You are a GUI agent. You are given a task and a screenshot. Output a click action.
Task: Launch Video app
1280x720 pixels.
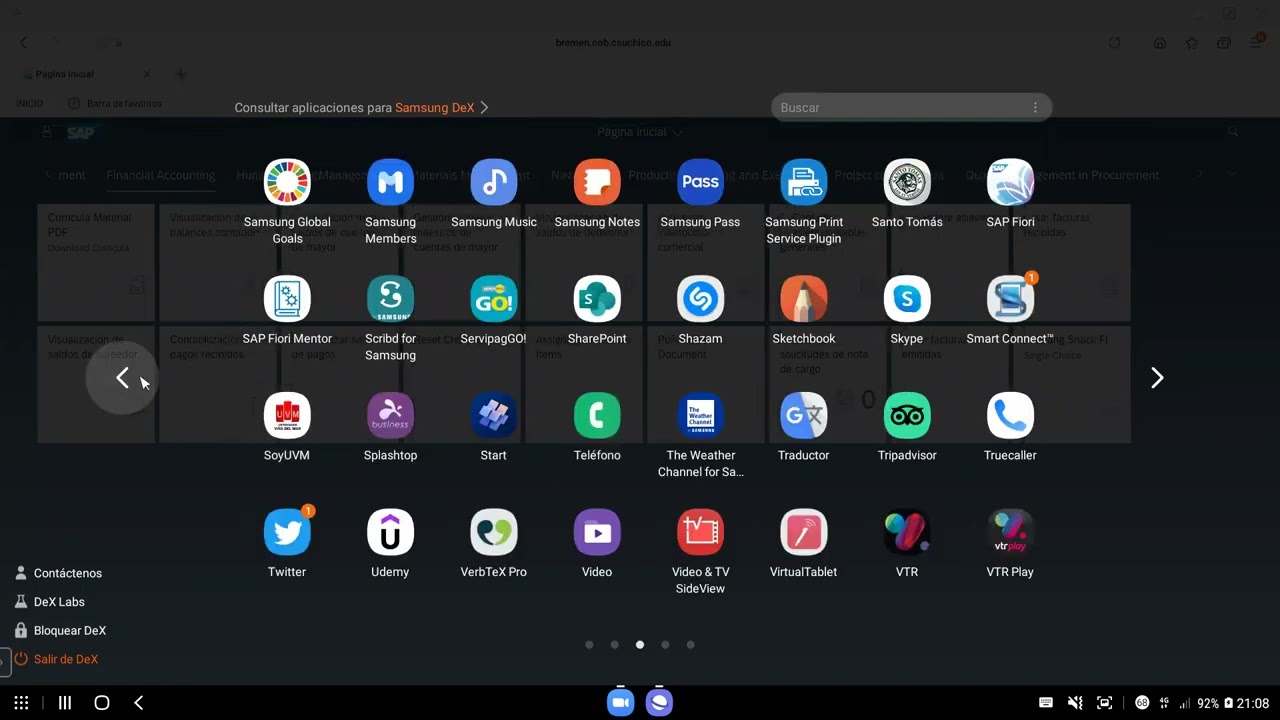[597, 533]
